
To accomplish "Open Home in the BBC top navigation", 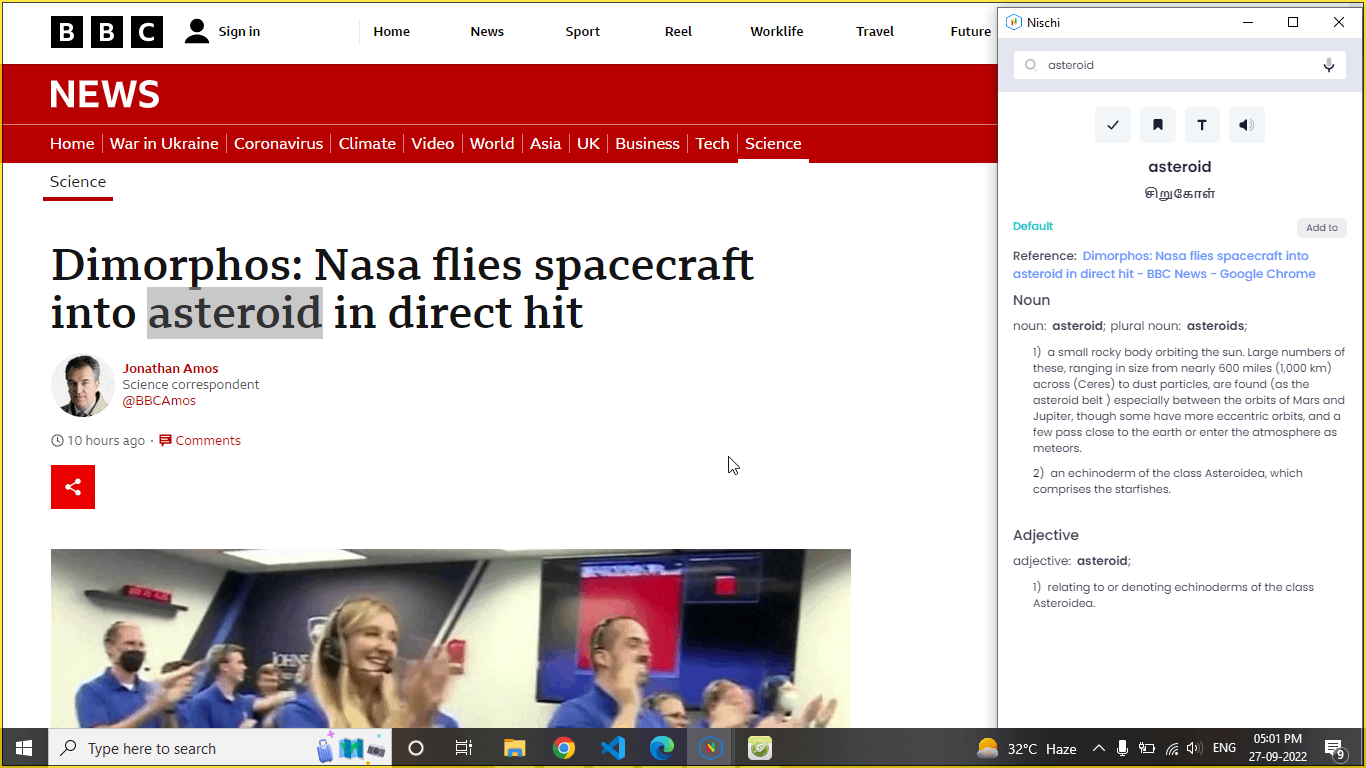I will click(392, 32).
